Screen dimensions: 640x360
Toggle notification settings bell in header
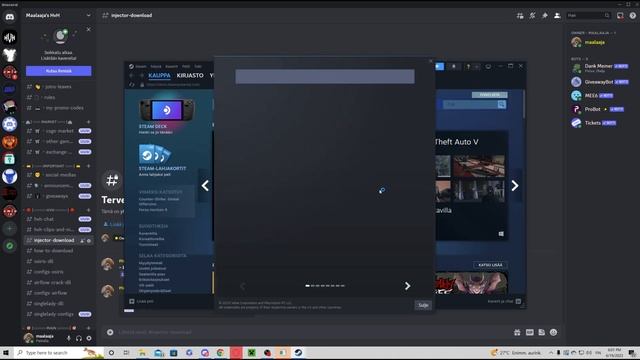pyautogui.click(x=532, y=16)
